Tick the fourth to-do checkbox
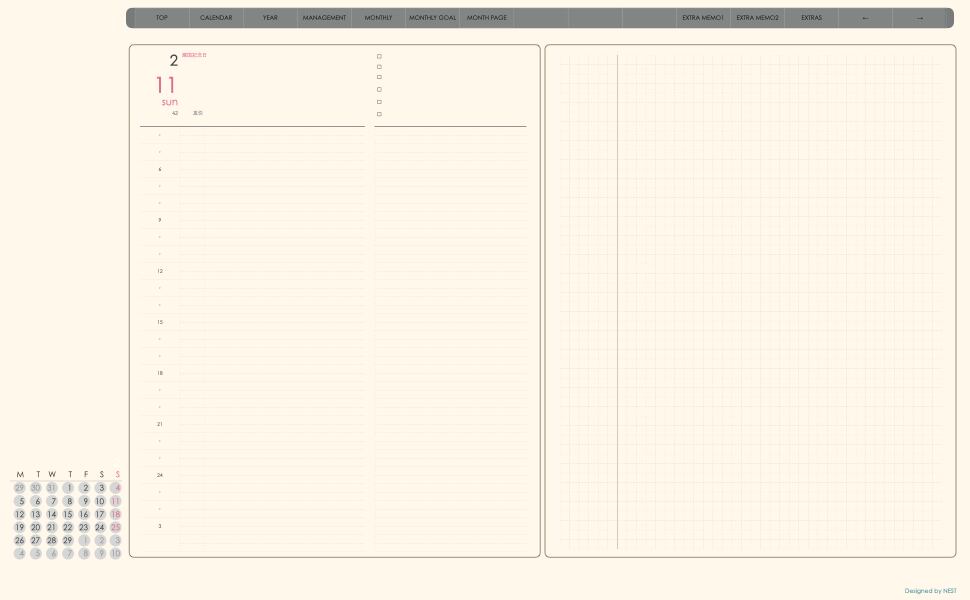 (379, 90)
